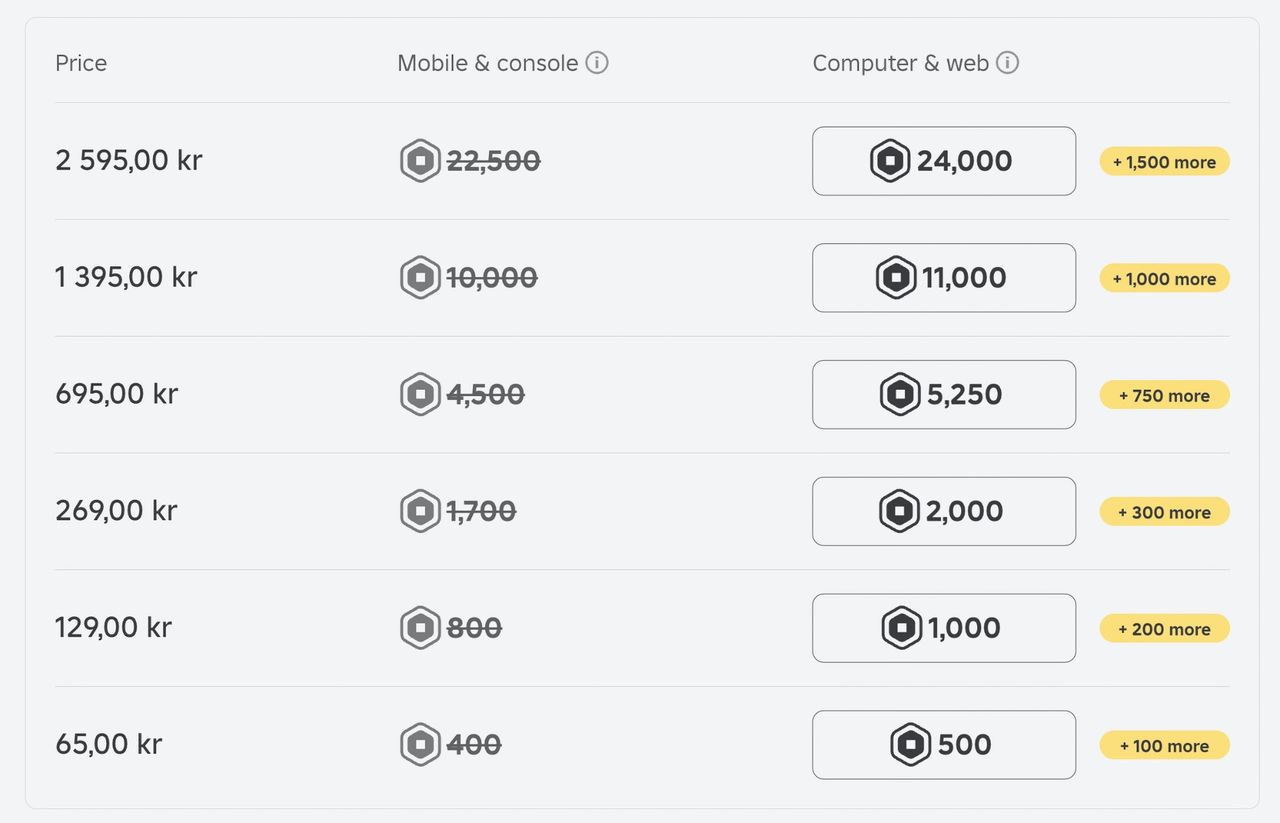Image resolution: width=1280 pixels, height=823 pixels.
Task: Click the Computer & web info icon
Action: click(1007, 63)
